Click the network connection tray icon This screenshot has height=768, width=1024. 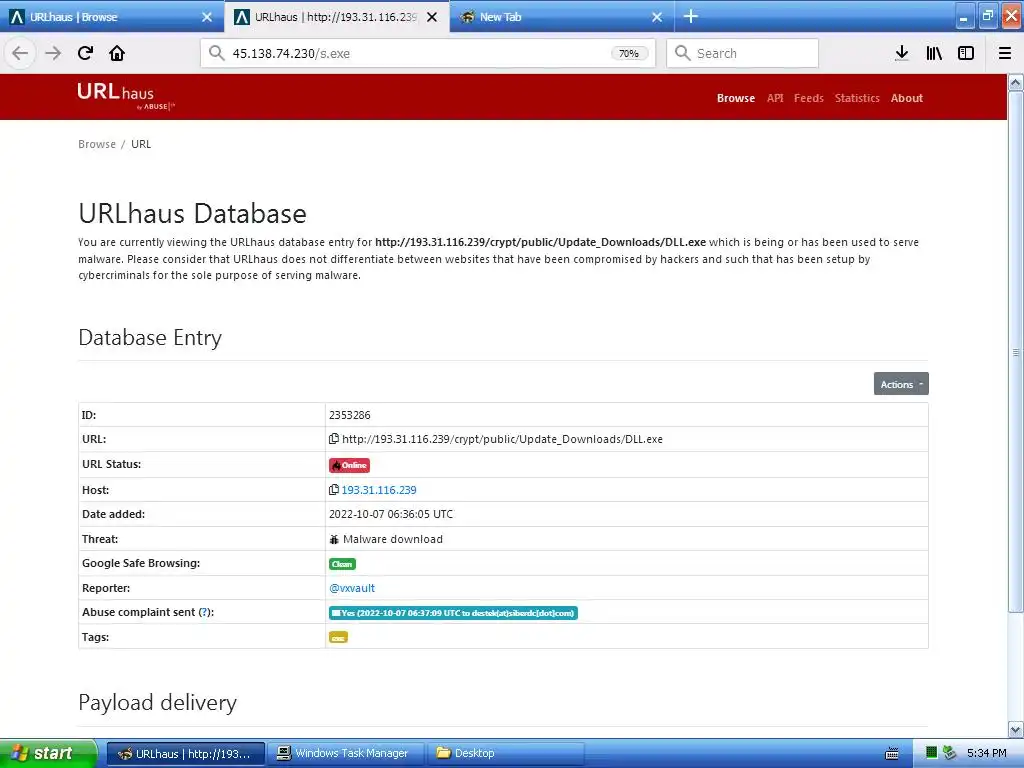[x=950, y=753]
